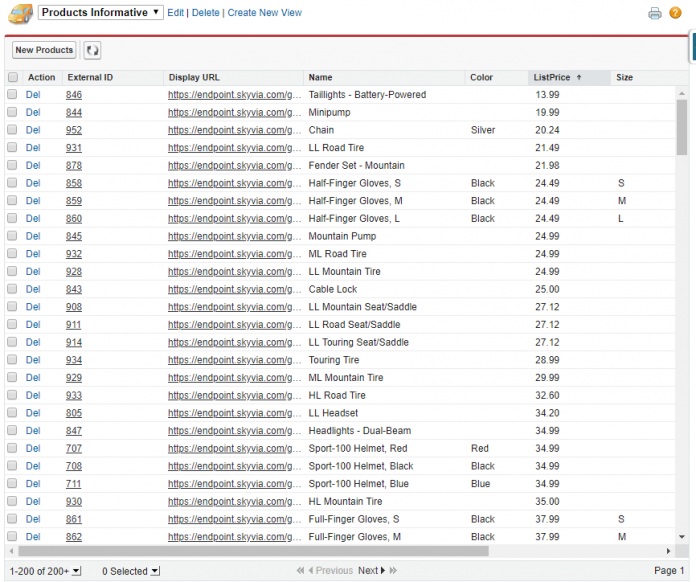Check the box for the Minipump row
This screenshot has height=582, width=696.
13,113
